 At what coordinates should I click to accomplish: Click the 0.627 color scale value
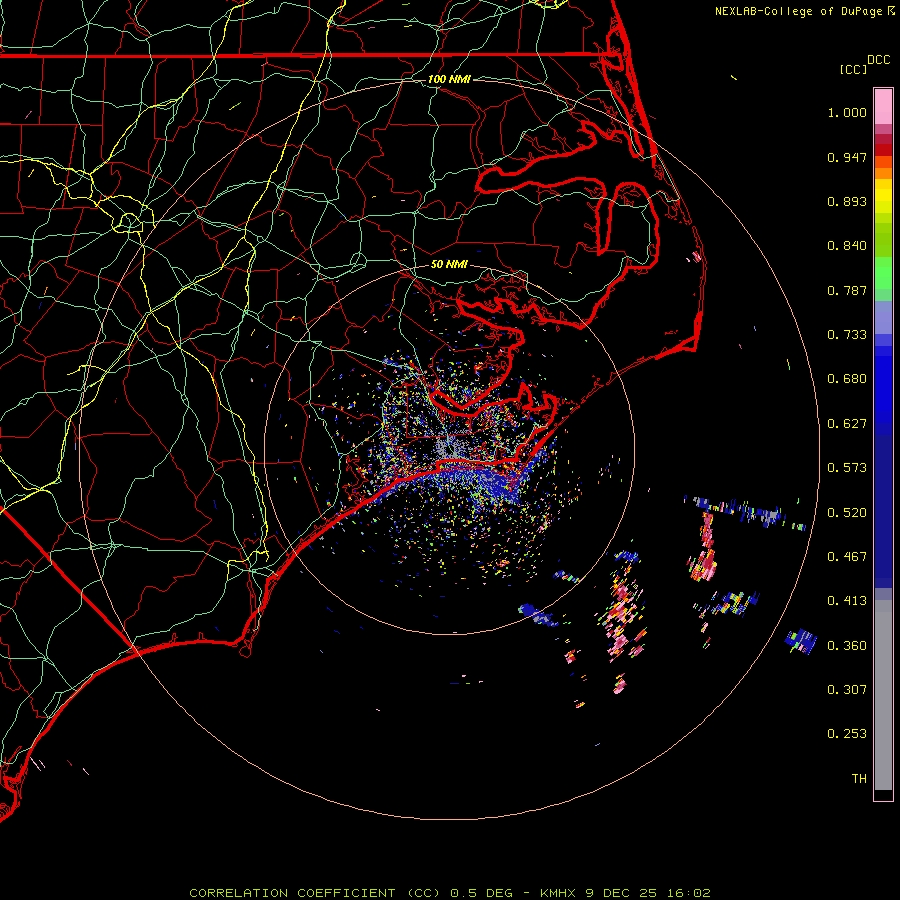coord(847,424)
